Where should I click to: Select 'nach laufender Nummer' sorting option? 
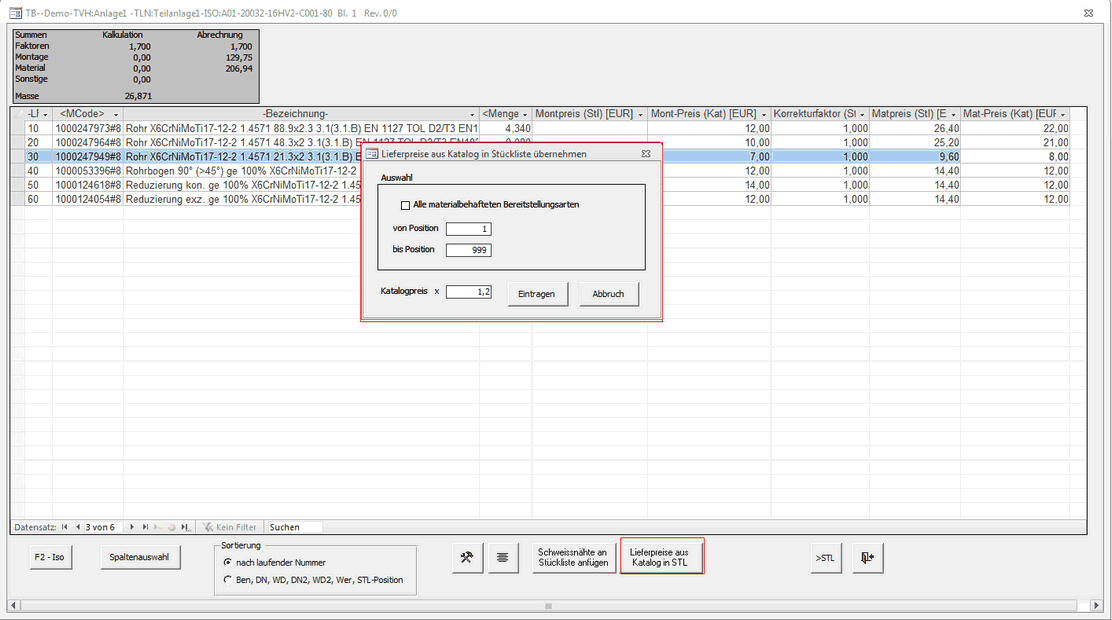(228, 563)
